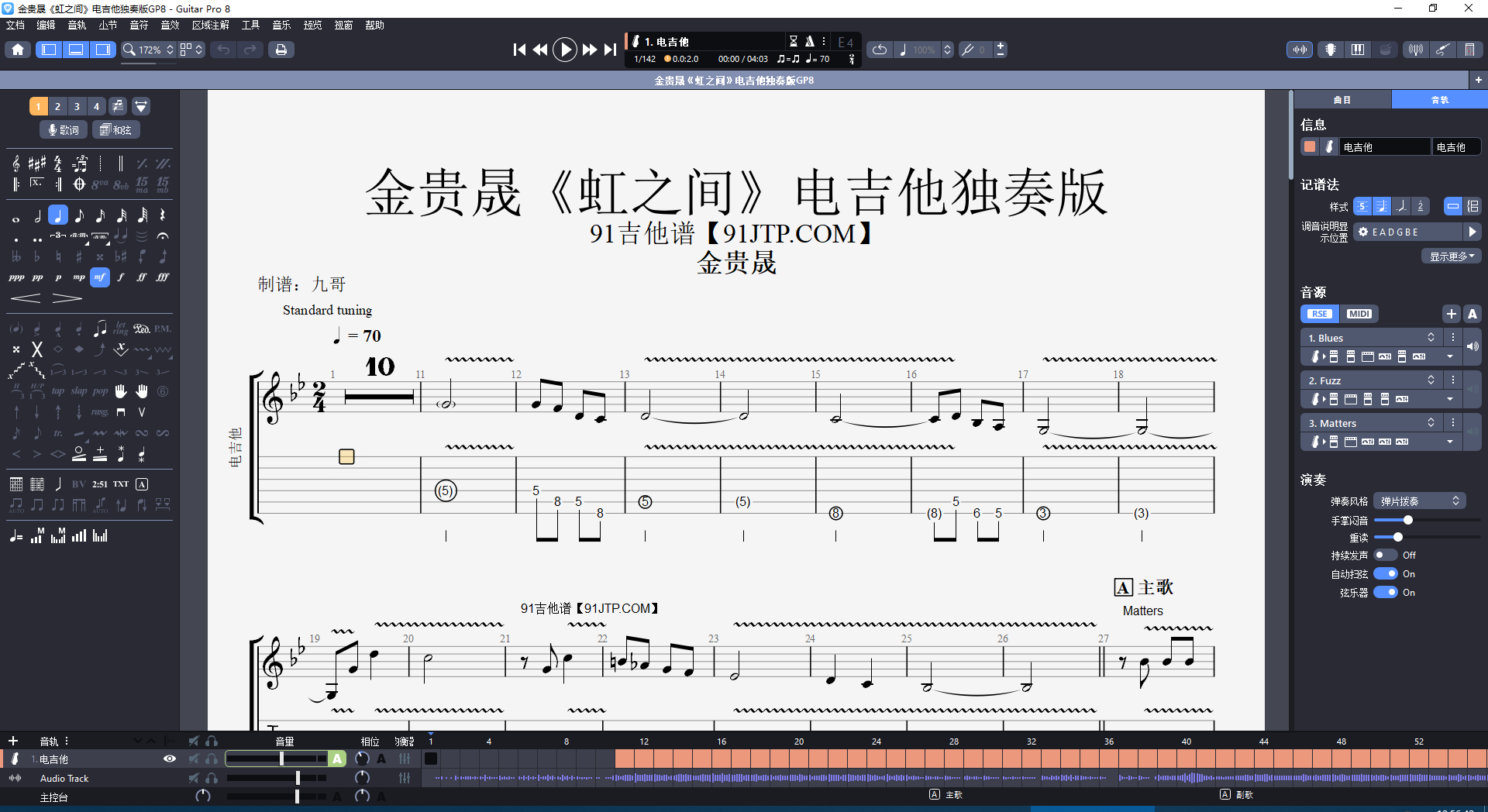The width and height of the screenshot is (1488, 812).
Task: Open the 文档 menu
Action: click(x=15, y=25)
